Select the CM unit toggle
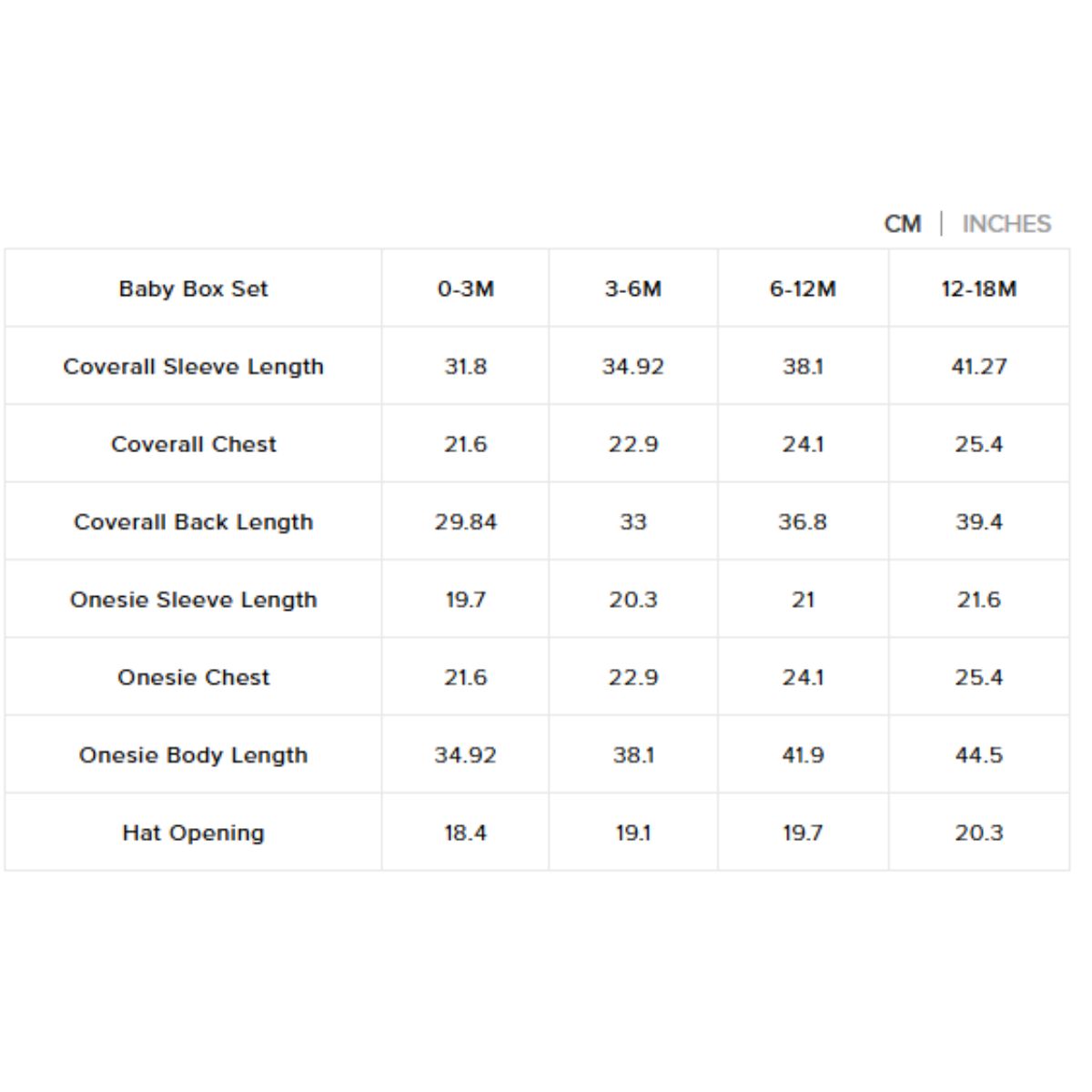The width and height of the screenshot is (1092, 1092). [x=903, y=224]
